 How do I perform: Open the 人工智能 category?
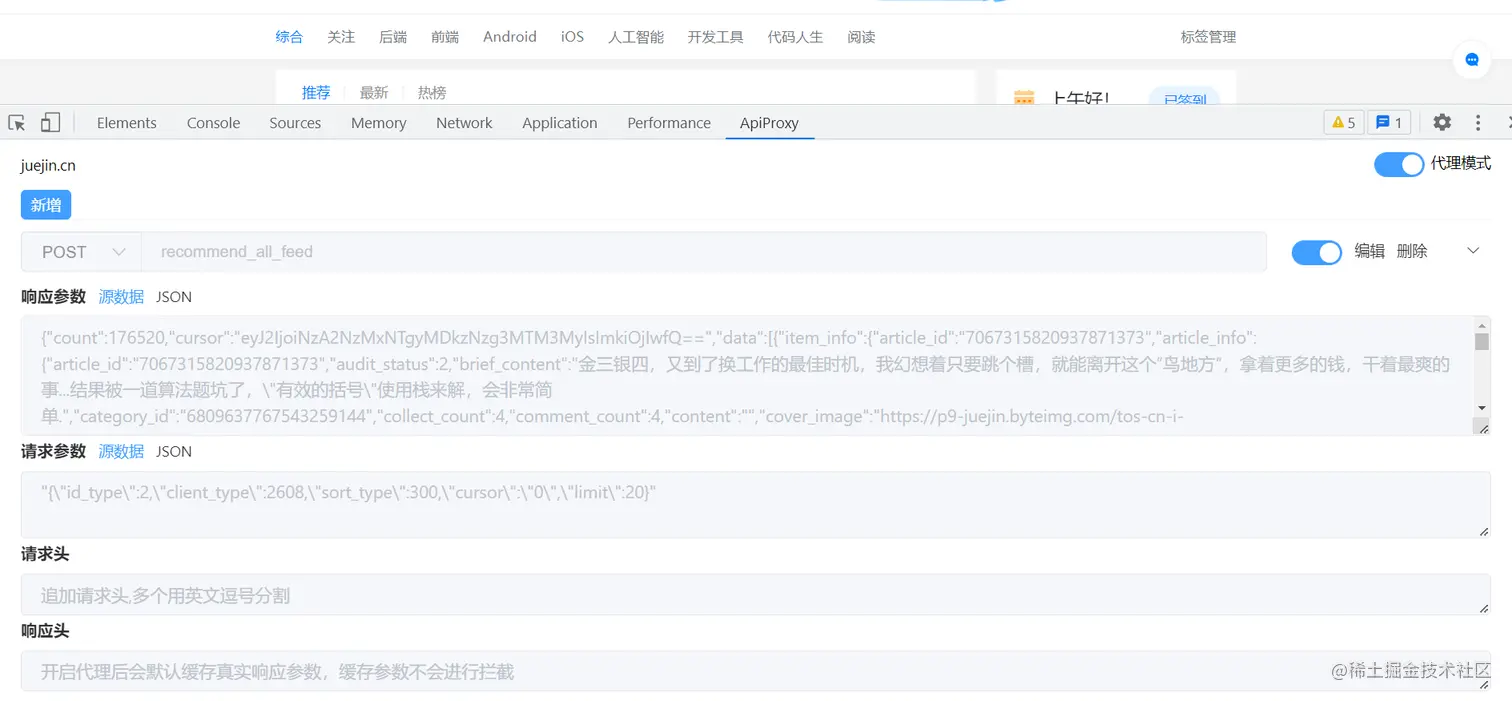(636, 37)
